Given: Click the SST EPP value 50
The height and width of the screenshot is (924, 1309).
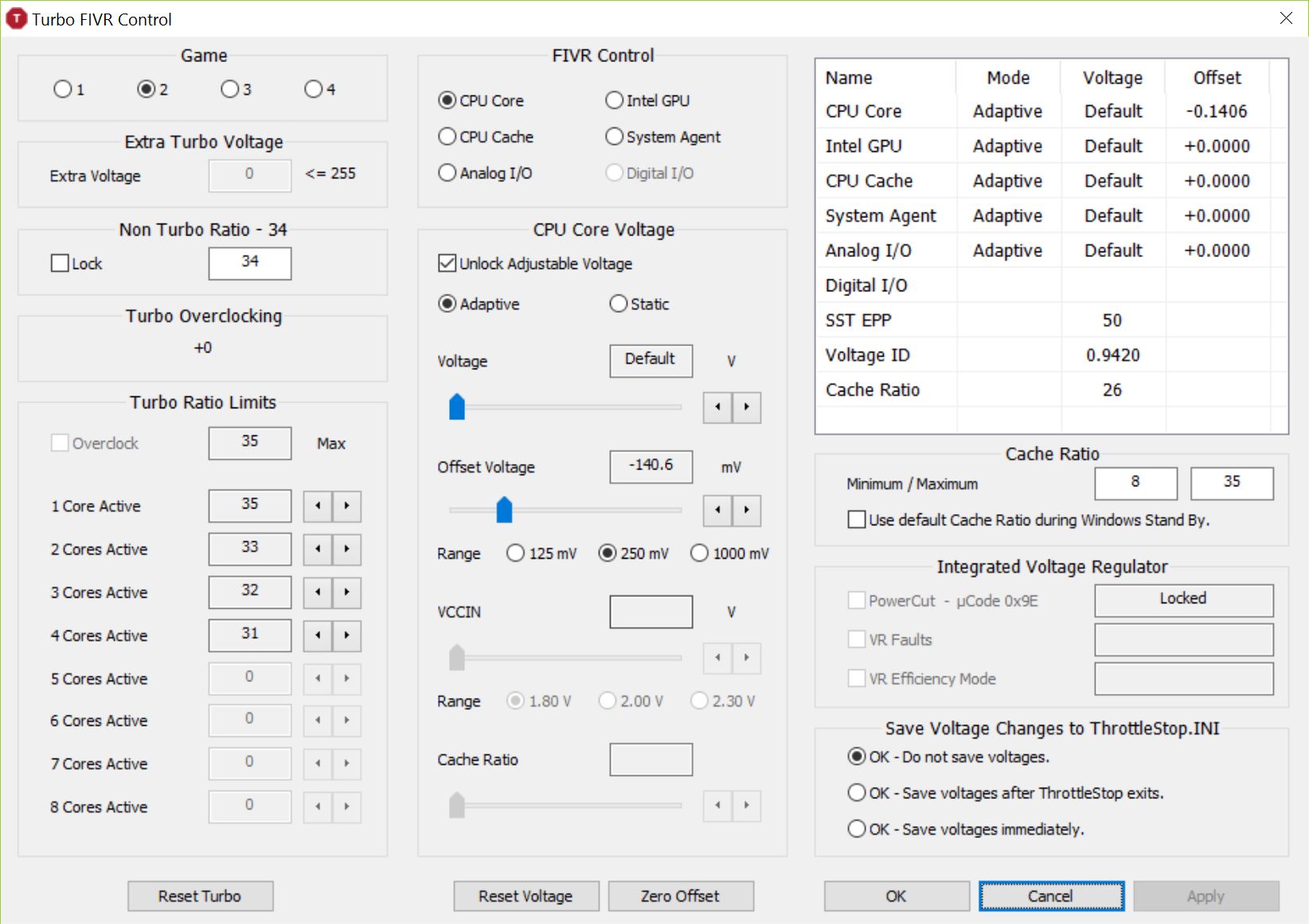Looking at the screenshot, I should coord(1112,320).
